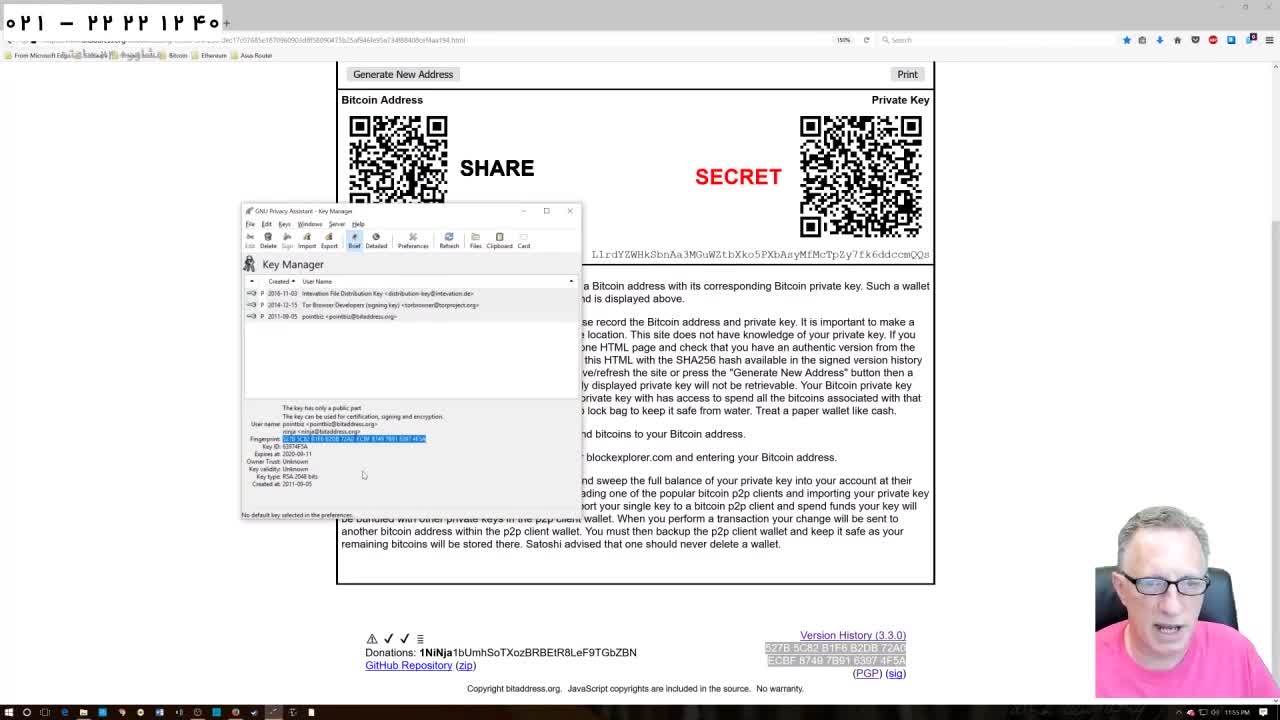Click the Generate New Address button
Screen dimensions: 1280x720
click(403, 74)
